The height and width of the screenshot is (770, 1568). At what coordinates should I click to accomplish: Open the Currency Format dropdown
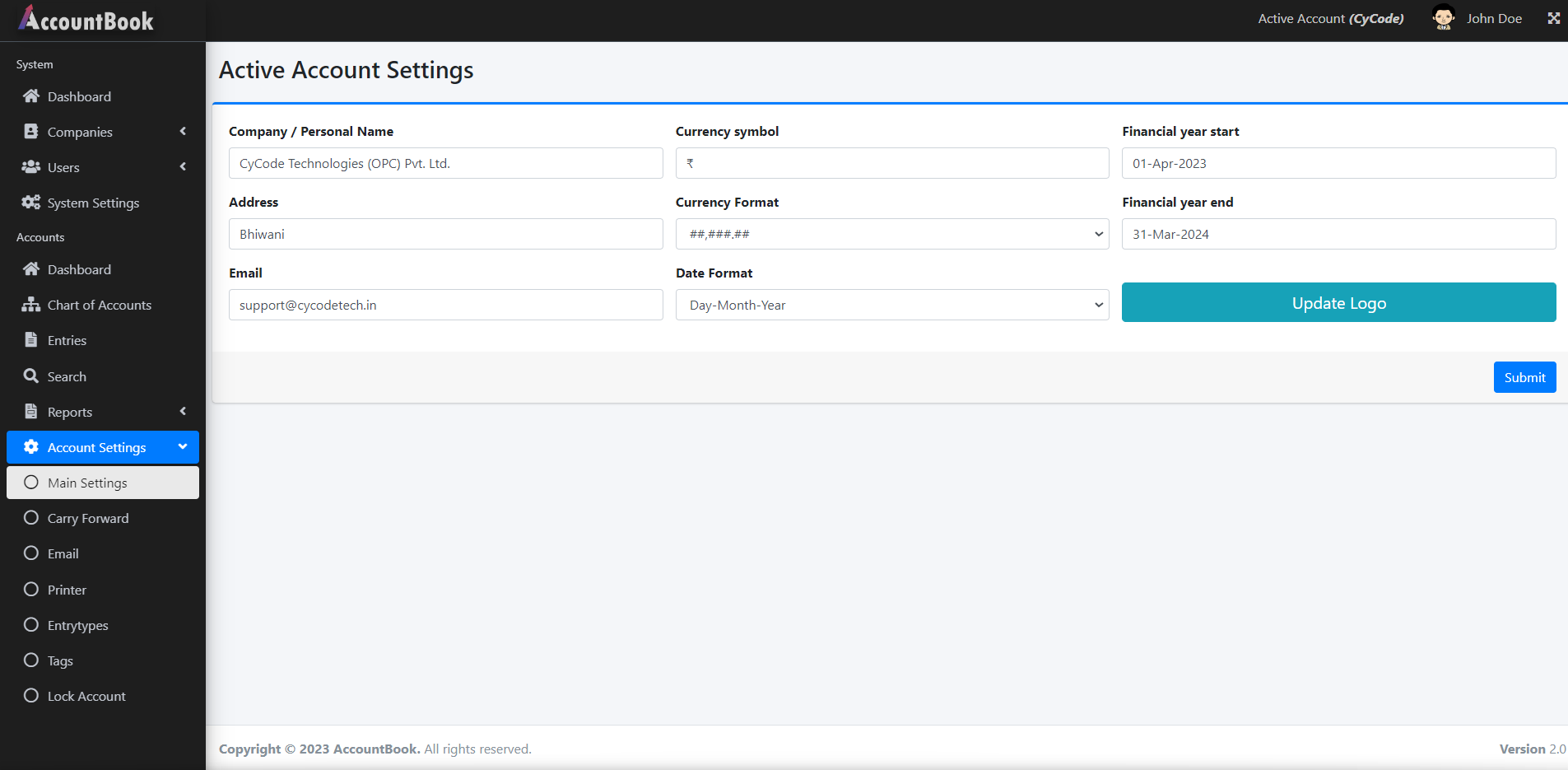891,234
